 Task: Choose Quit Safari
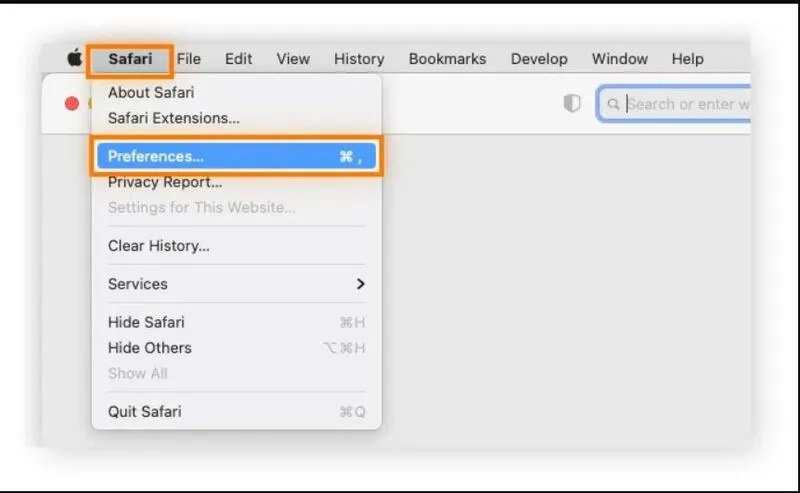236,411
